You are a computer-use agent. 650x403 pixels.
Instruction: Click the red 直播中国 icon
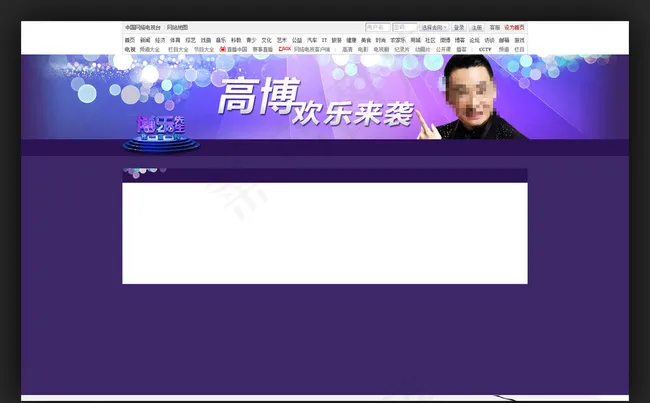pyautogui.click(x=223, y=48)
